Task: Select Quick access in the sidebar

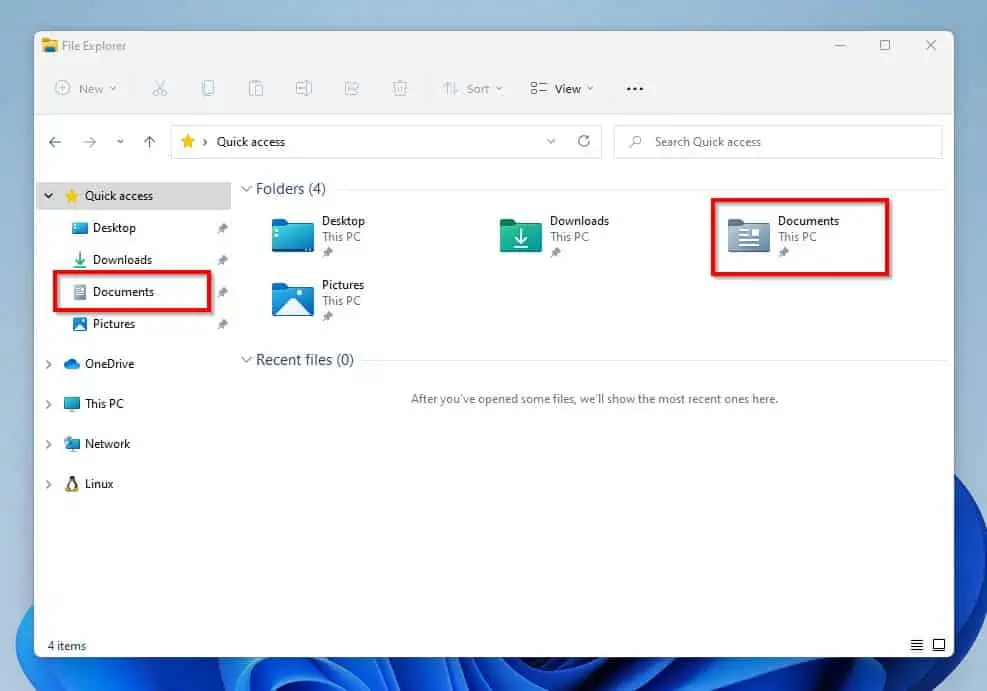Action: (134, 196)
